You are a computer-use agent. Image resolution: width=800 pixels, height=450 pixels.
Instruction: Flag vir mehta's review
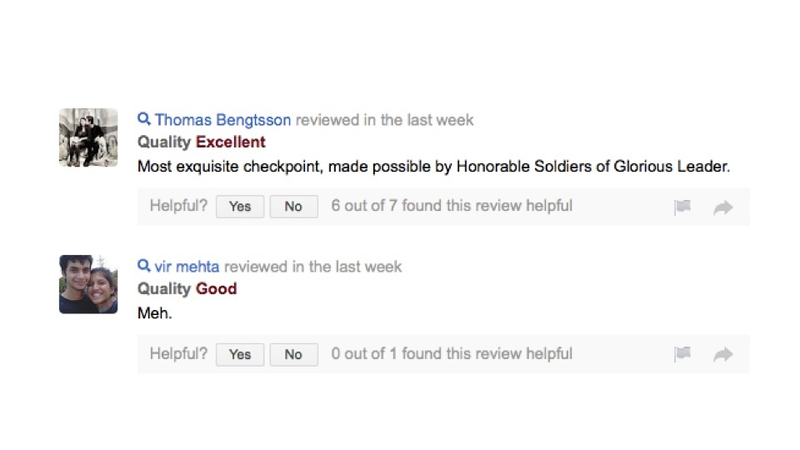tap(682, 354)
